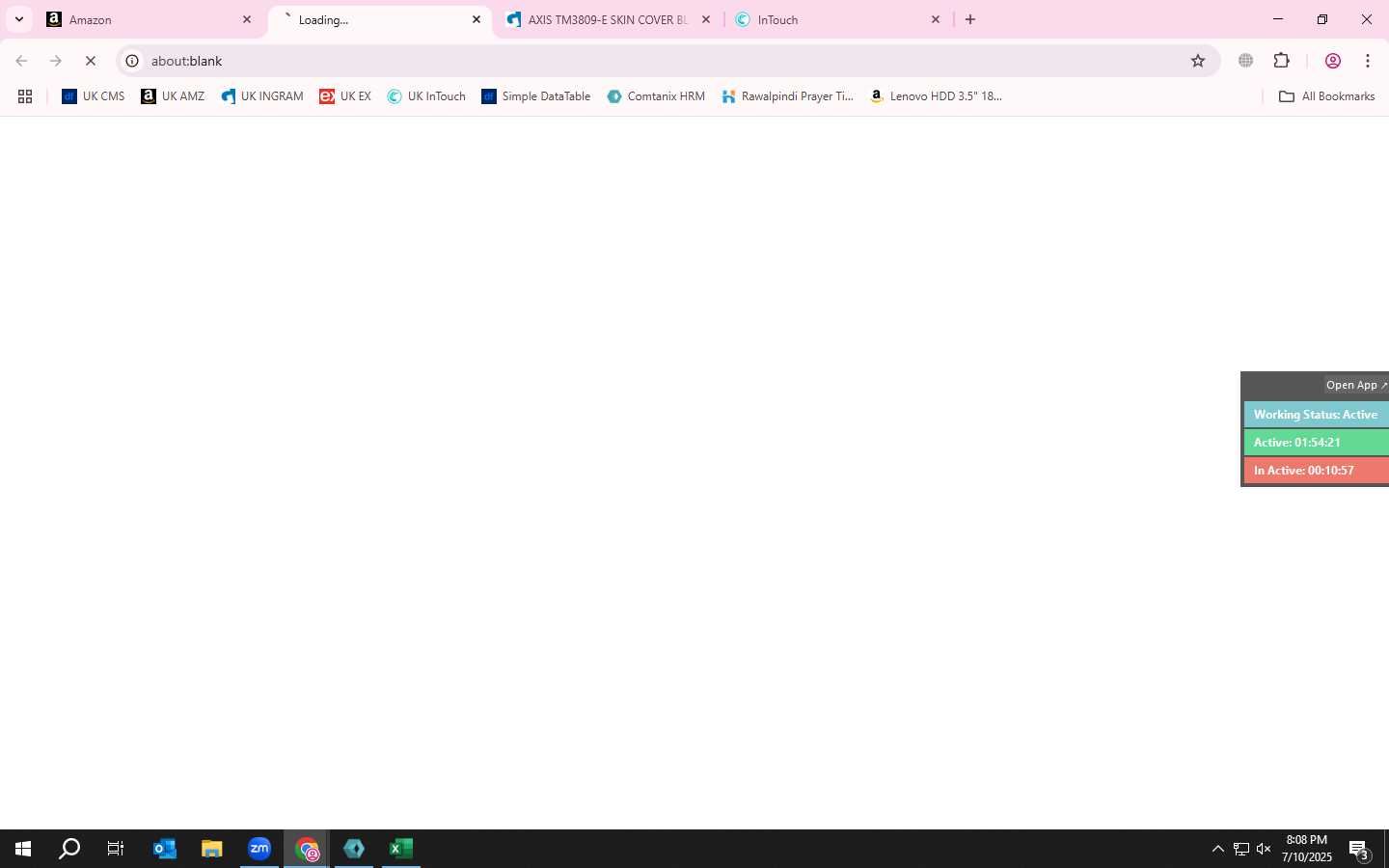This screenshot has height=868, width=1389.
Task: Open the teal diamond app on taskbar
Action: tap(354, 849)
